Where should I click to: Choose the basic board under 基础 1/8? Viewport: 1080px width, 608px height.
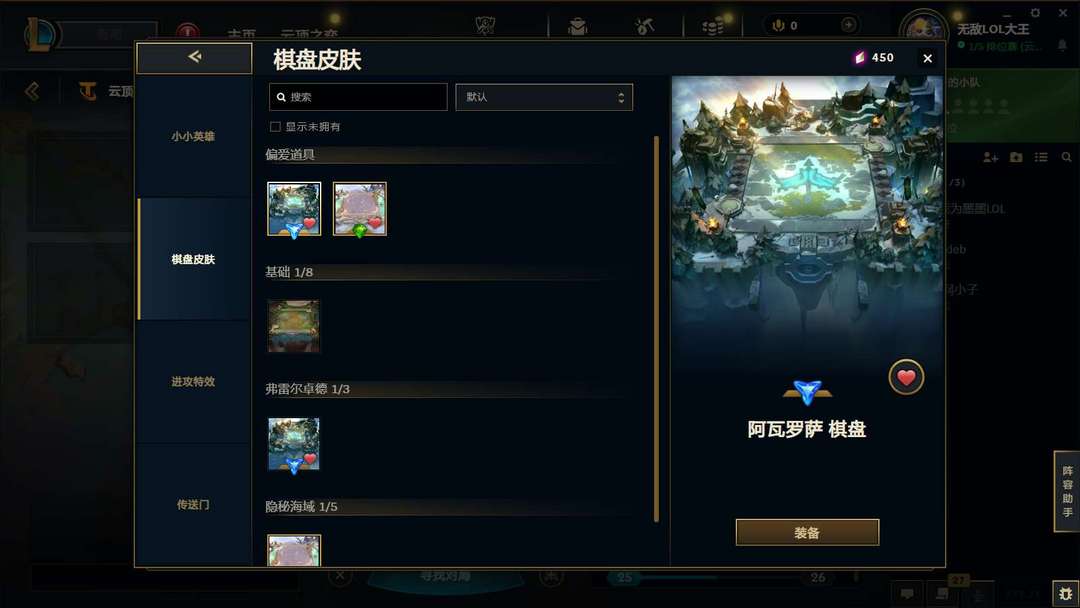[294, 326]
